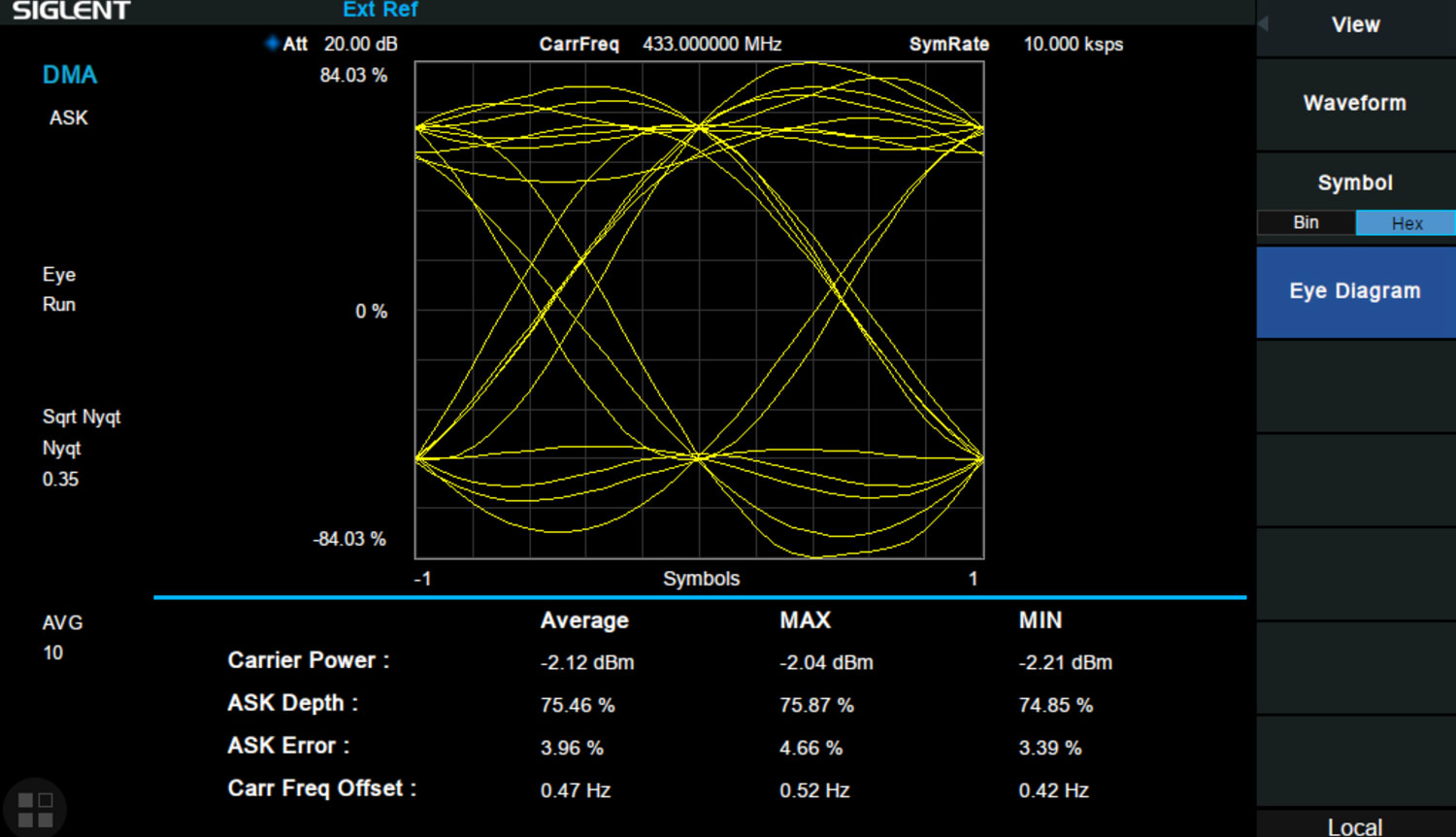The width and height of the screenshot is (1456, 837).
Task: Select the Sqrt Nyqt filter
Action: 82,417
